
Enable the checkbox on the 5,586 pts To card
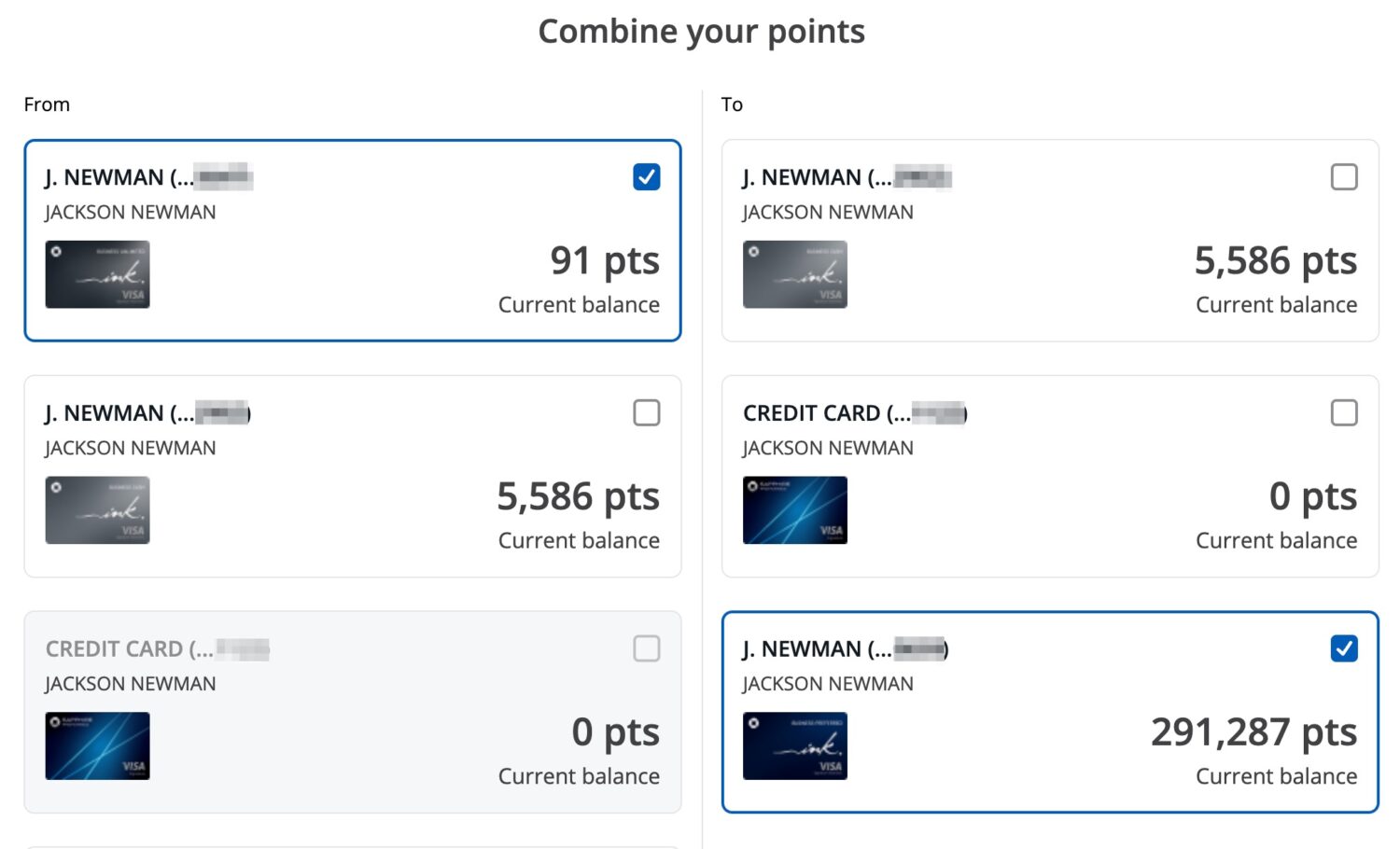click(x=1344, y=176)
